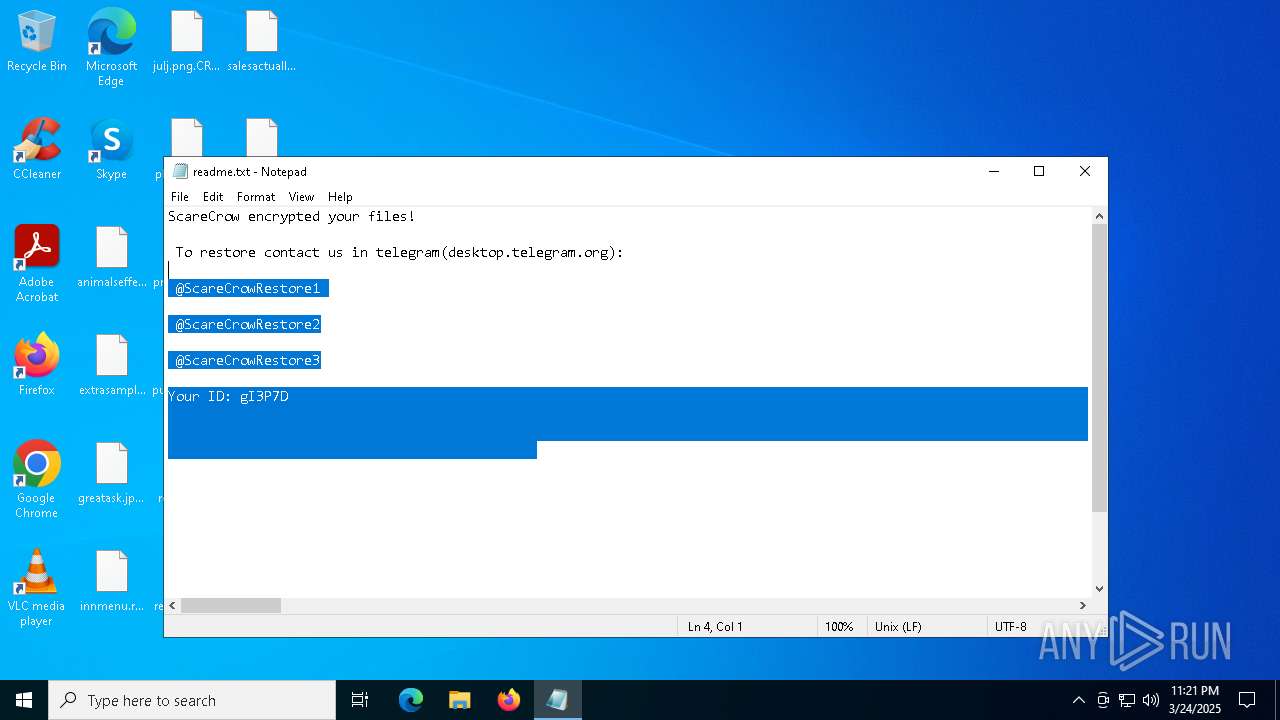This screenshot has height=720, width=1280.
Task: Click 'Unix (LF)' in the status bar
Action: (898, 627)
